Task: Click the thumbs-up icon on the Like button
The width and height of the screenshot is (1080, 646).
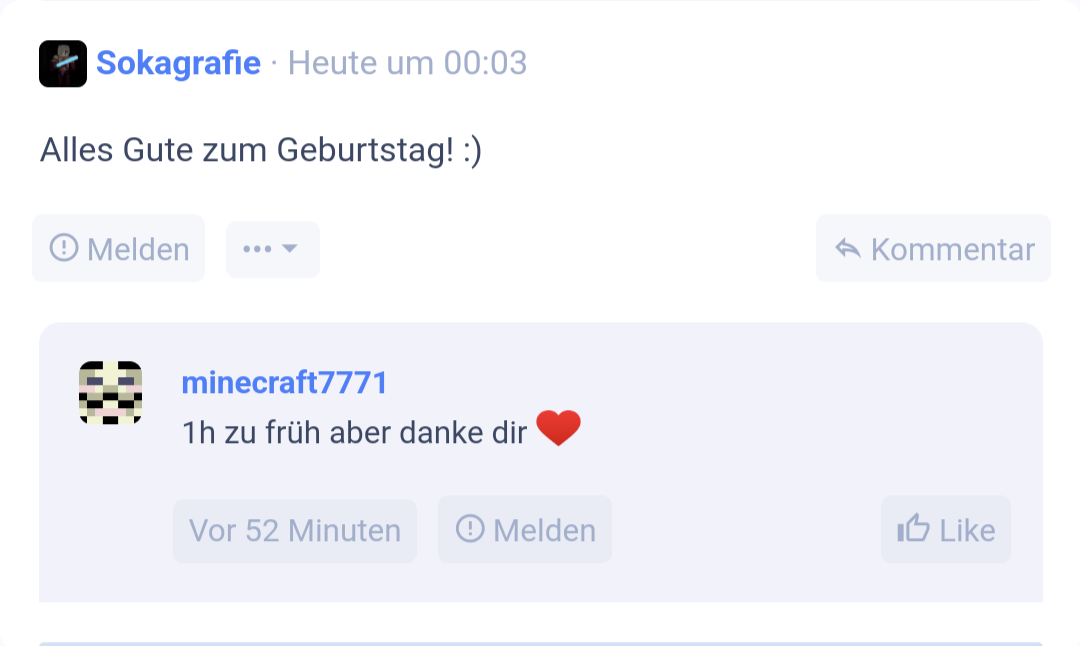Action: pos(911,529)
